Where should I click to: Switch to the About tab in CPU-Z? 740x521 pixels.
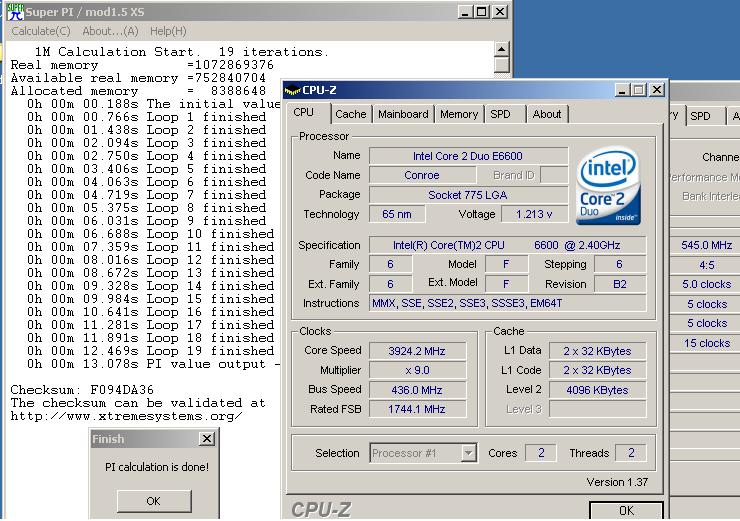click(x=547, y=114)
